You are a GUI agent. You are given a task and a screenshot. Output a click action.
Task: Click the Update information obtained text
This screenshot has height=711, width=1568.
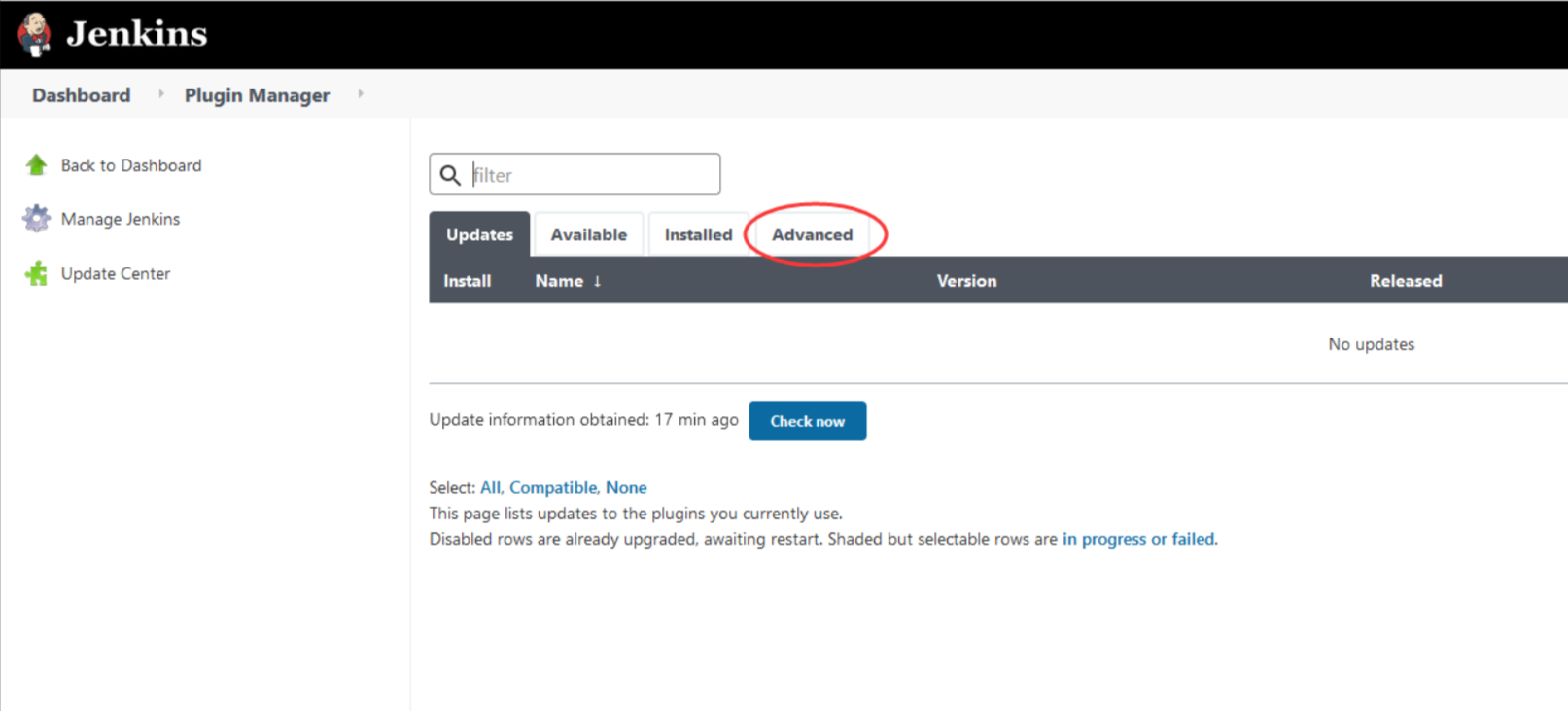pyautogui.click(x=584, y=420)
